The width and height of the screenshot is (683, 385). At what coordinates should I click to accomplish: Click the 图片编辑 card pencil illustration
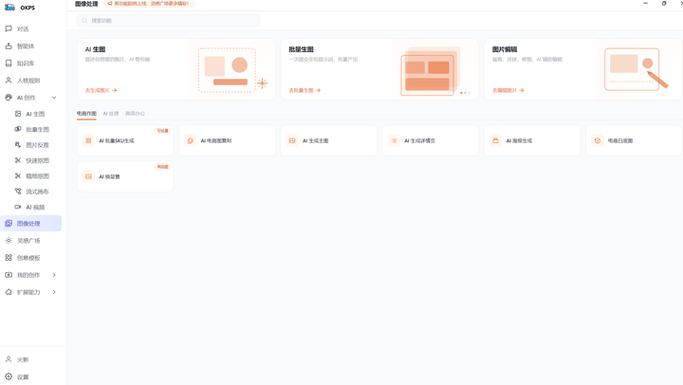(635, 69)
